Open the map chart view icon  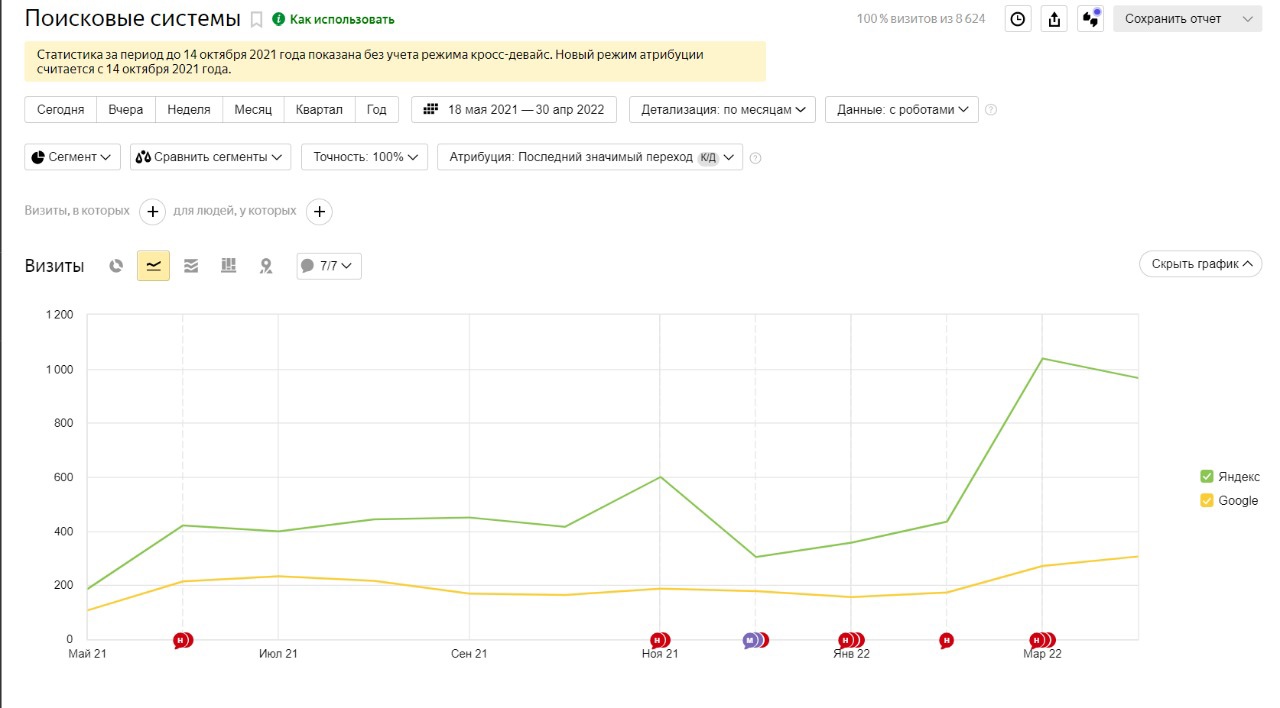click(266, 266)
